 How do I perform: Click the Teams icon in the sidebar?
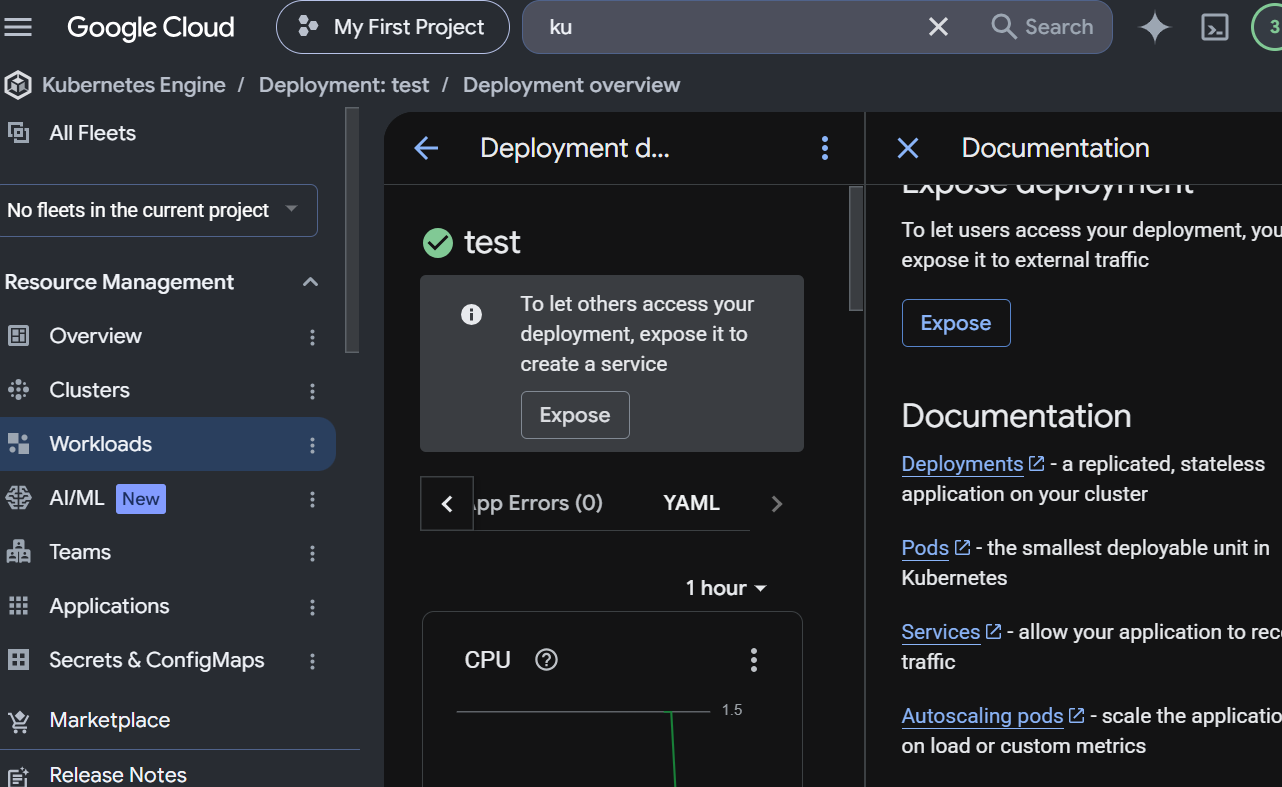point(18,552)
